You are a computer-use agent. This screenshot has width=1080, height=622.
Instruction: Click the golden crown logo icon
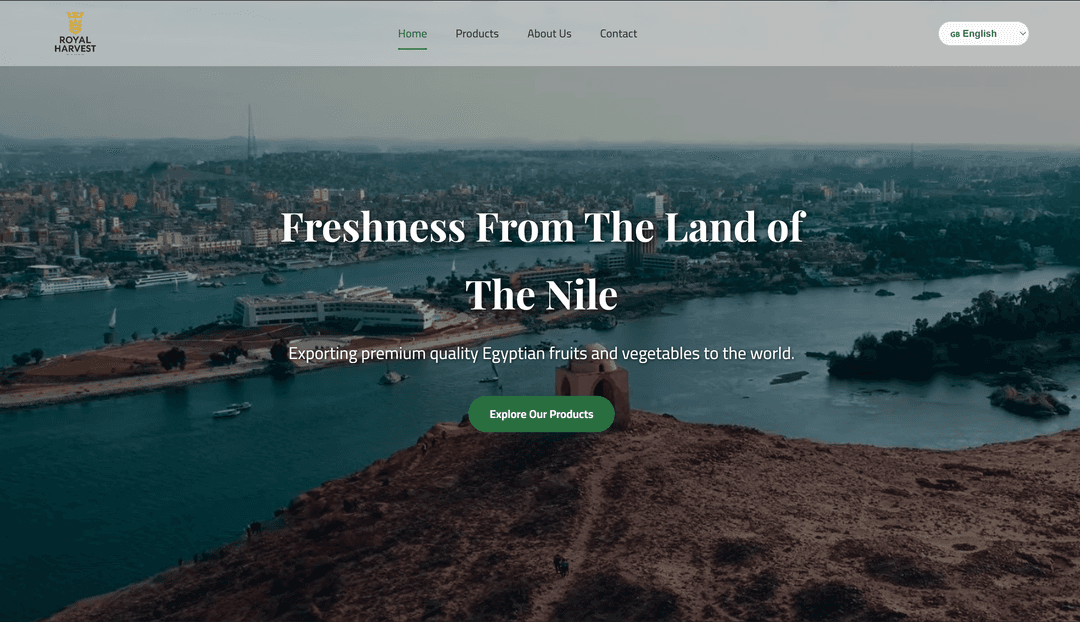point(75,23)
